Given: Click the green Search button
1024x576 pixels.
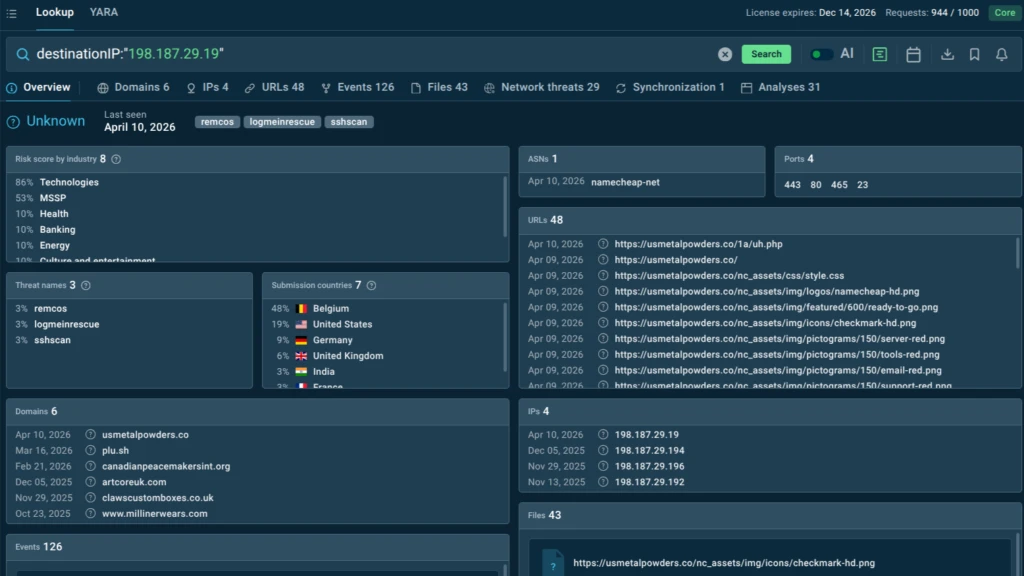Looking at the screenshot, I should [x=766, y=54].
